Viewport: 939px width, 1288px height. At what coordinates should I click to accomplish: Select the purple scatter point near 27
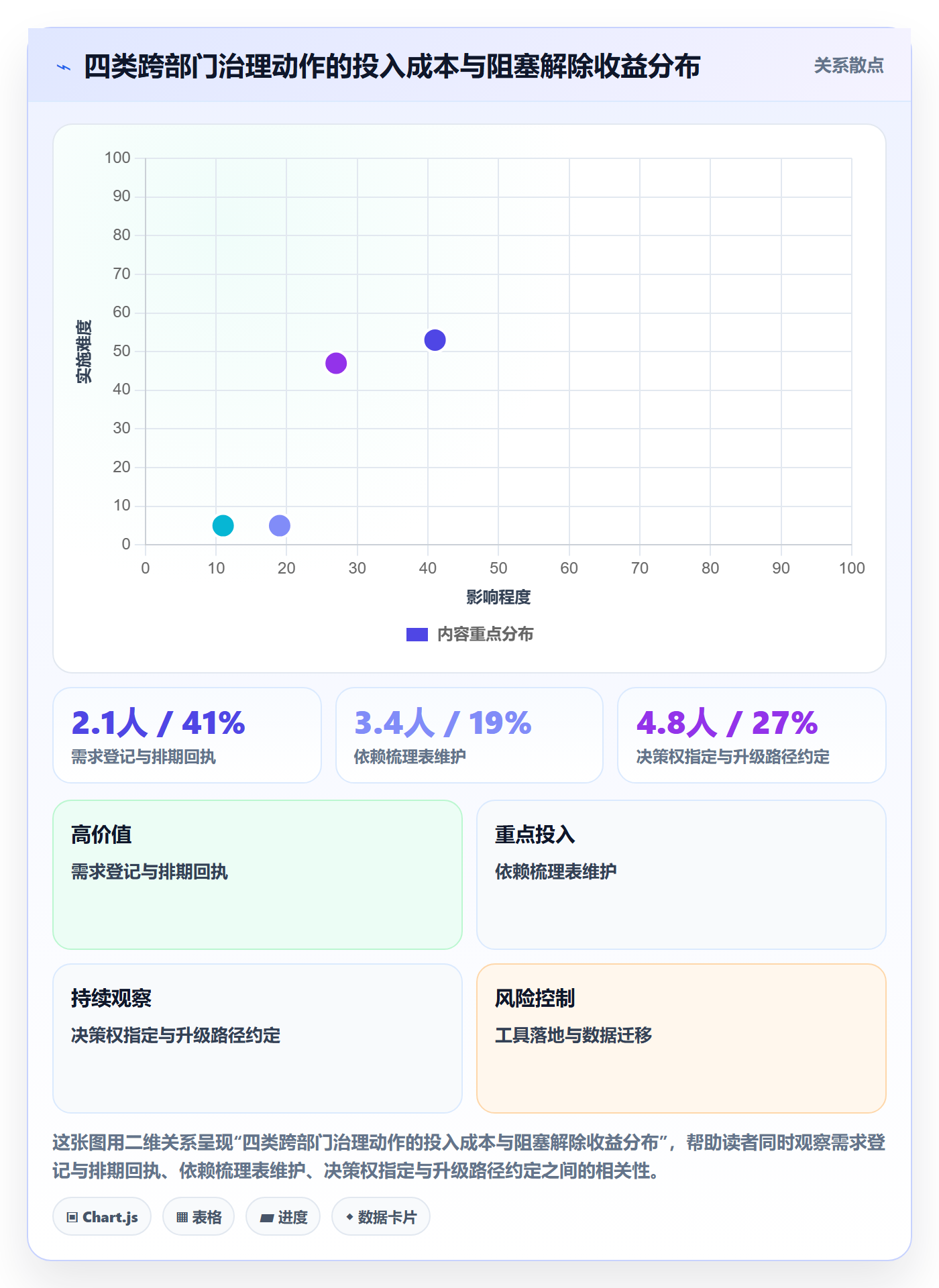pos(336,363)
